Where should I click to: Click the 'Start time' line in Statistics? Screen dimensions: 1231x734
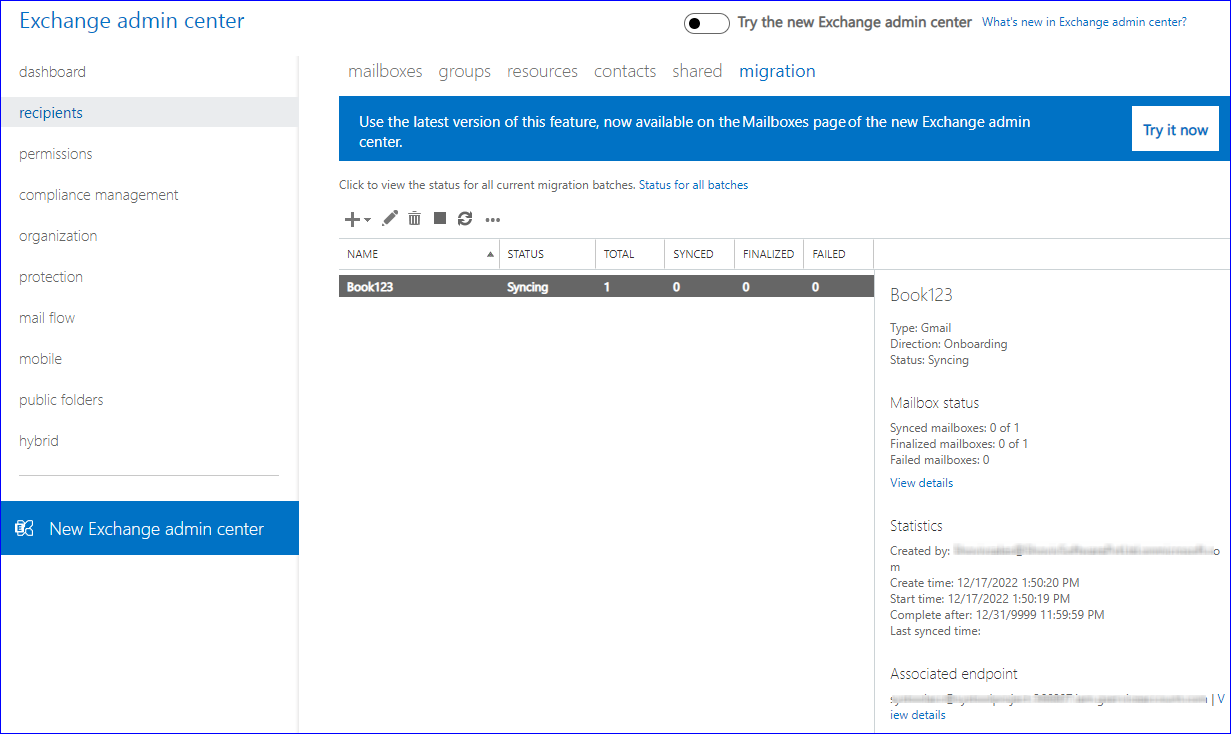click(980, 599)
